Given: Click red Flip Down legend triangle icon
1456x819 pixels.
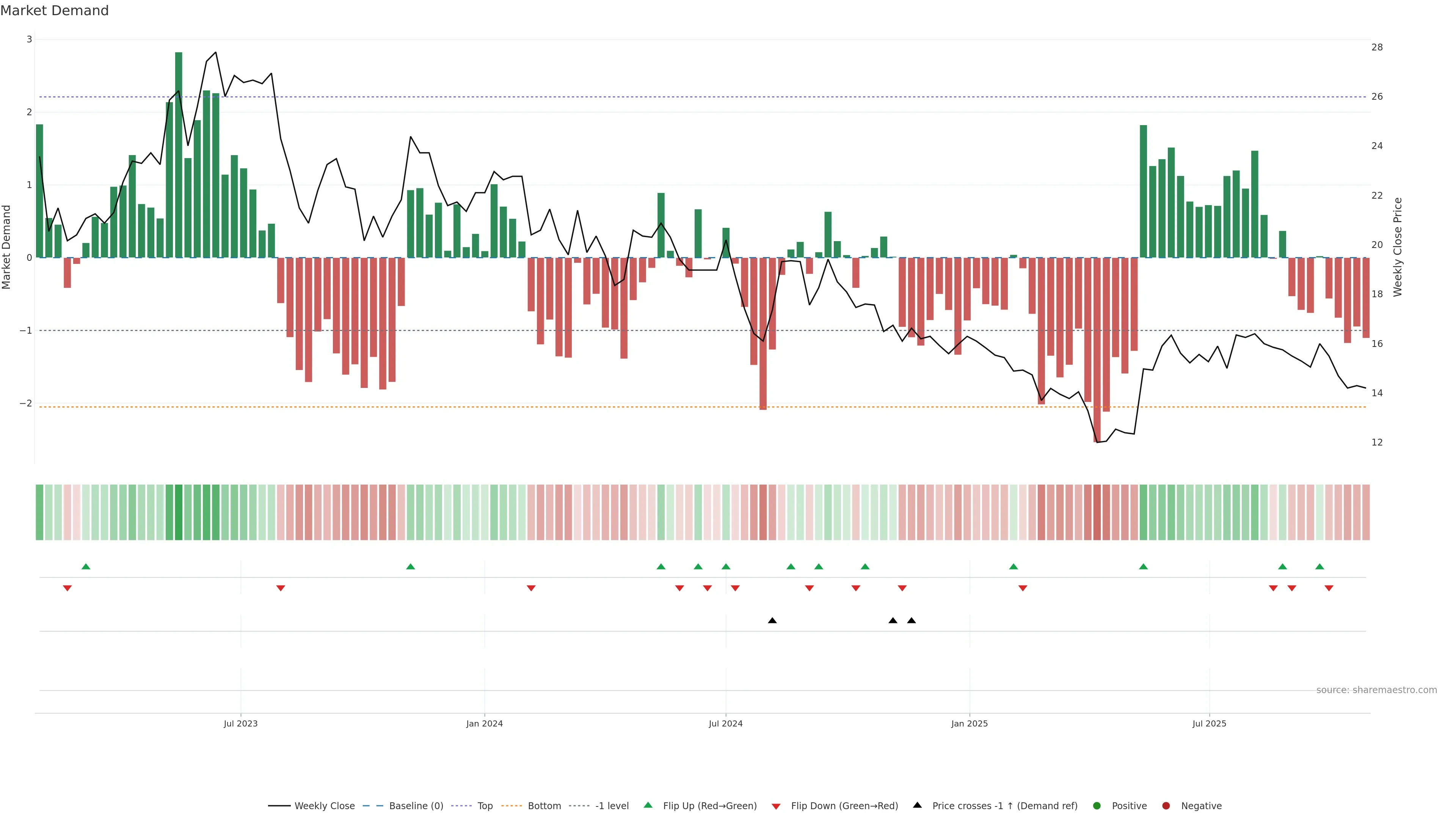Looking at the screenshot, I should click(776, 806).
